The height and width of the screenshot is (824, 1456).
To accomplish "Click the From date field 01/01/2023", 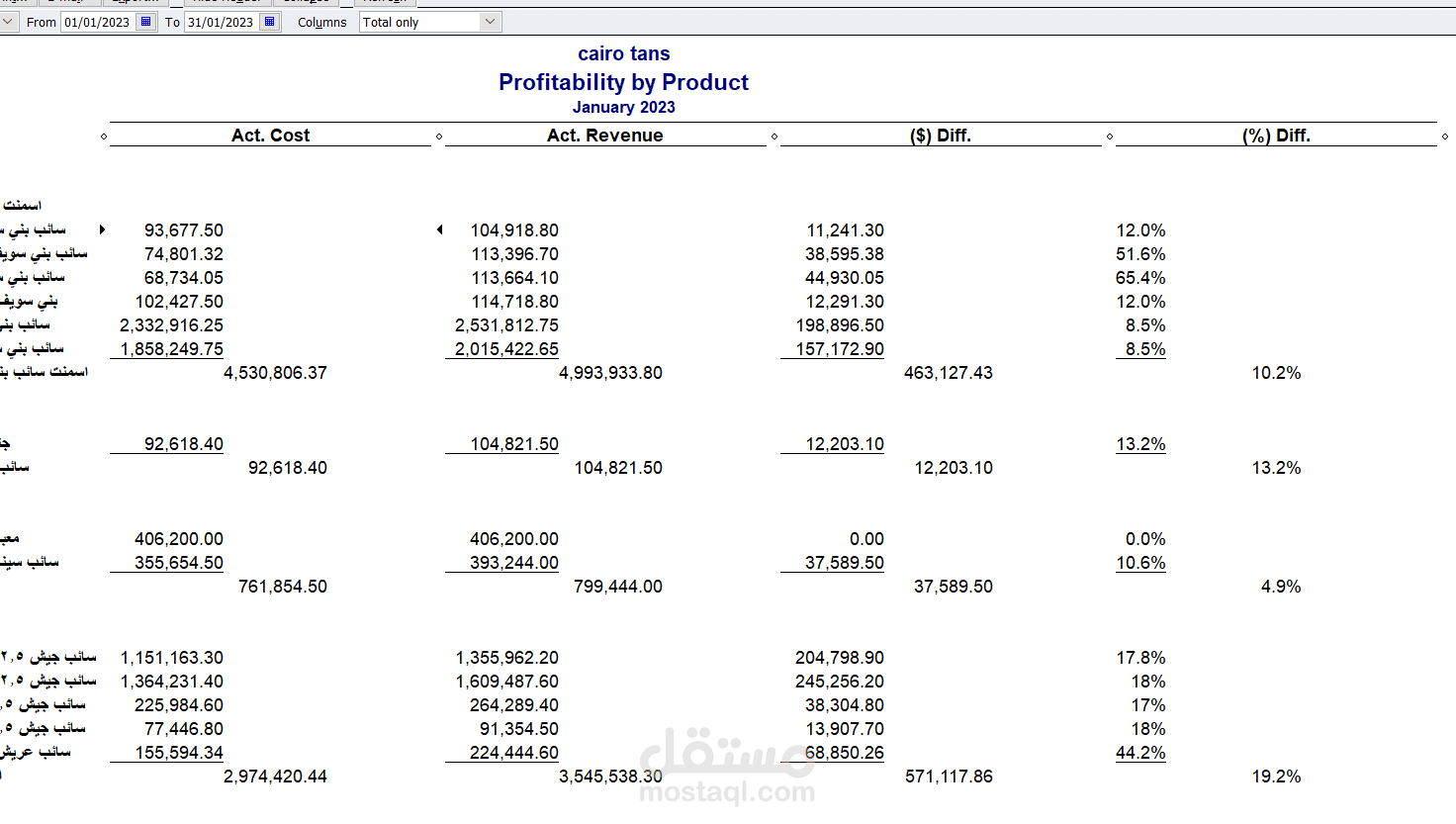I will point(98,22).
